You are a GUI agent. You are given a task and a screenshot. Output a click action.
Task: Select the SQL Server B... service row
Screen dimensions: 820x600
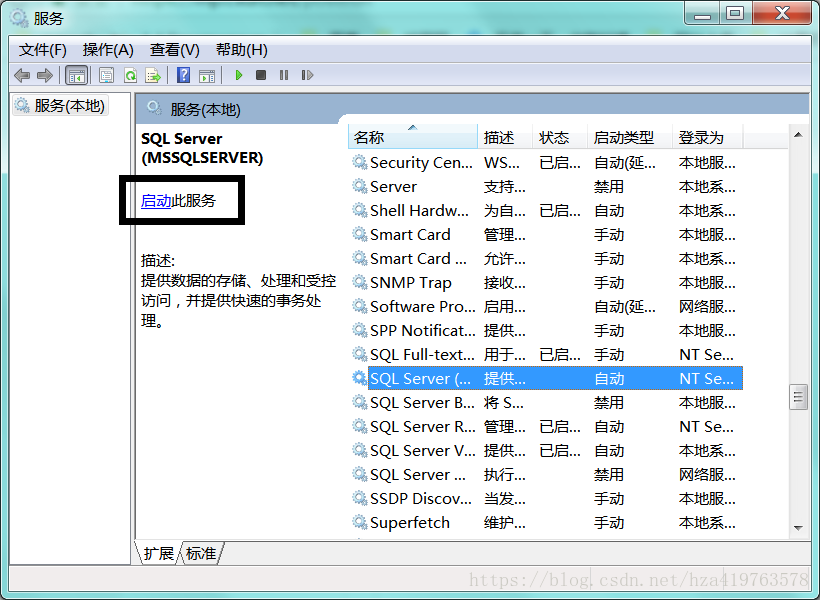click(x=545, y=402)
